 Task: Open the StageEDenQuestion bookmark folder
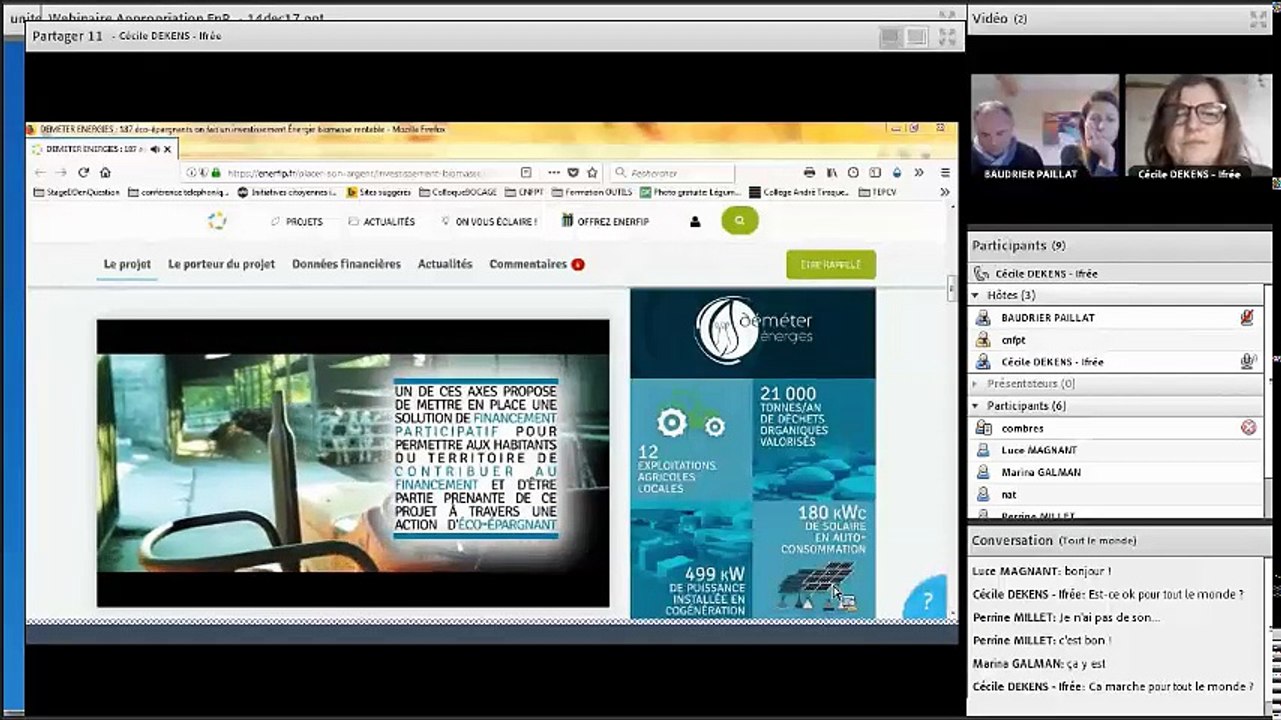point(76,192)
